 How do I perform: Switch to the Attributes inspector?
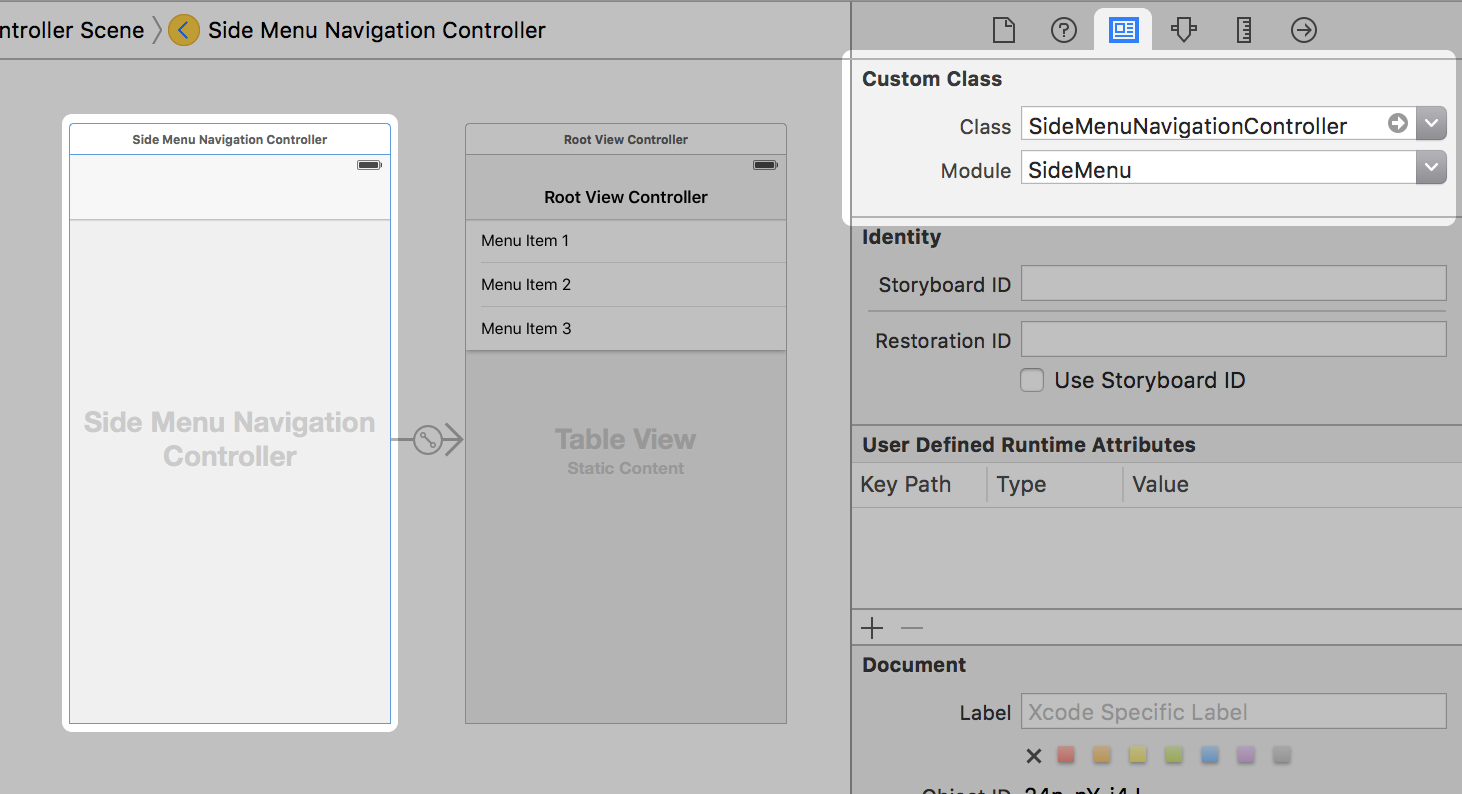(x=1184, y=30)
